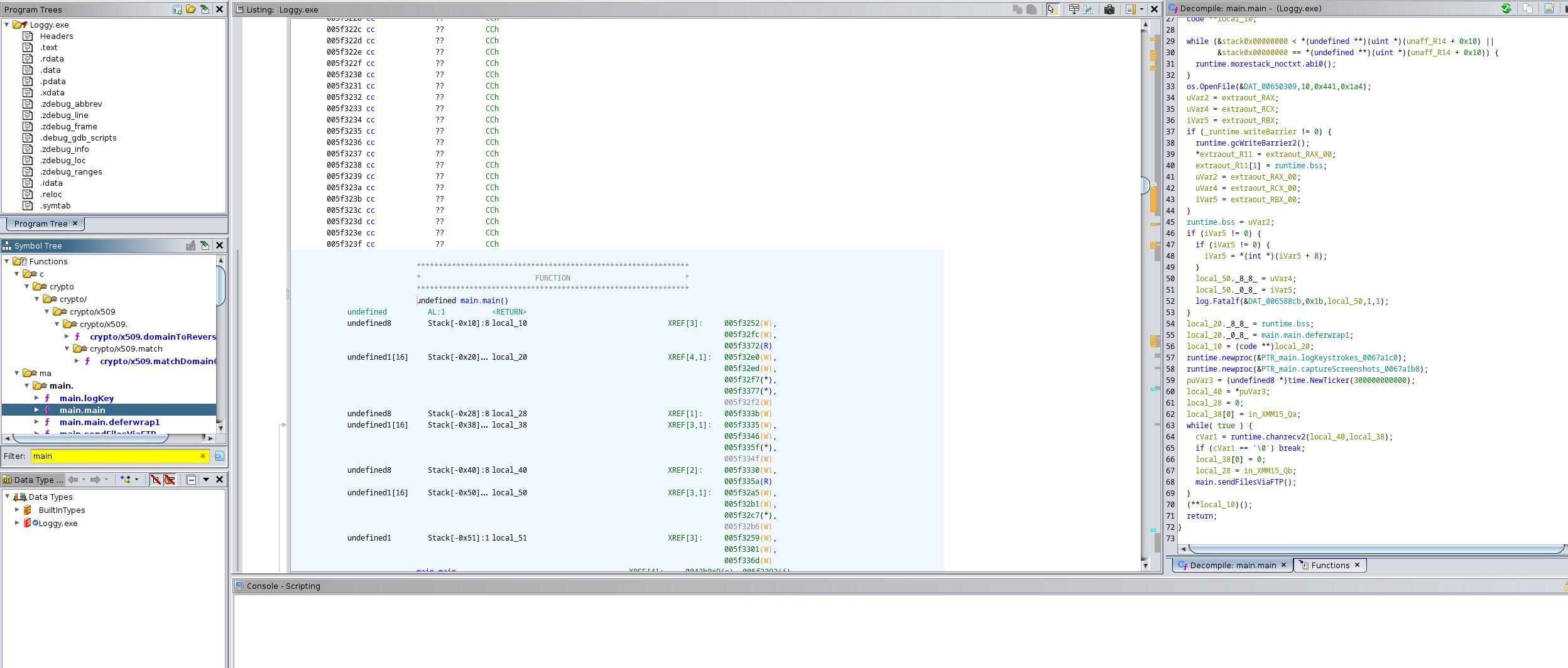Toggle navigation icon in Program Trees header
The width and height of the screenshot is (1568, 668).
coord(205,9)
